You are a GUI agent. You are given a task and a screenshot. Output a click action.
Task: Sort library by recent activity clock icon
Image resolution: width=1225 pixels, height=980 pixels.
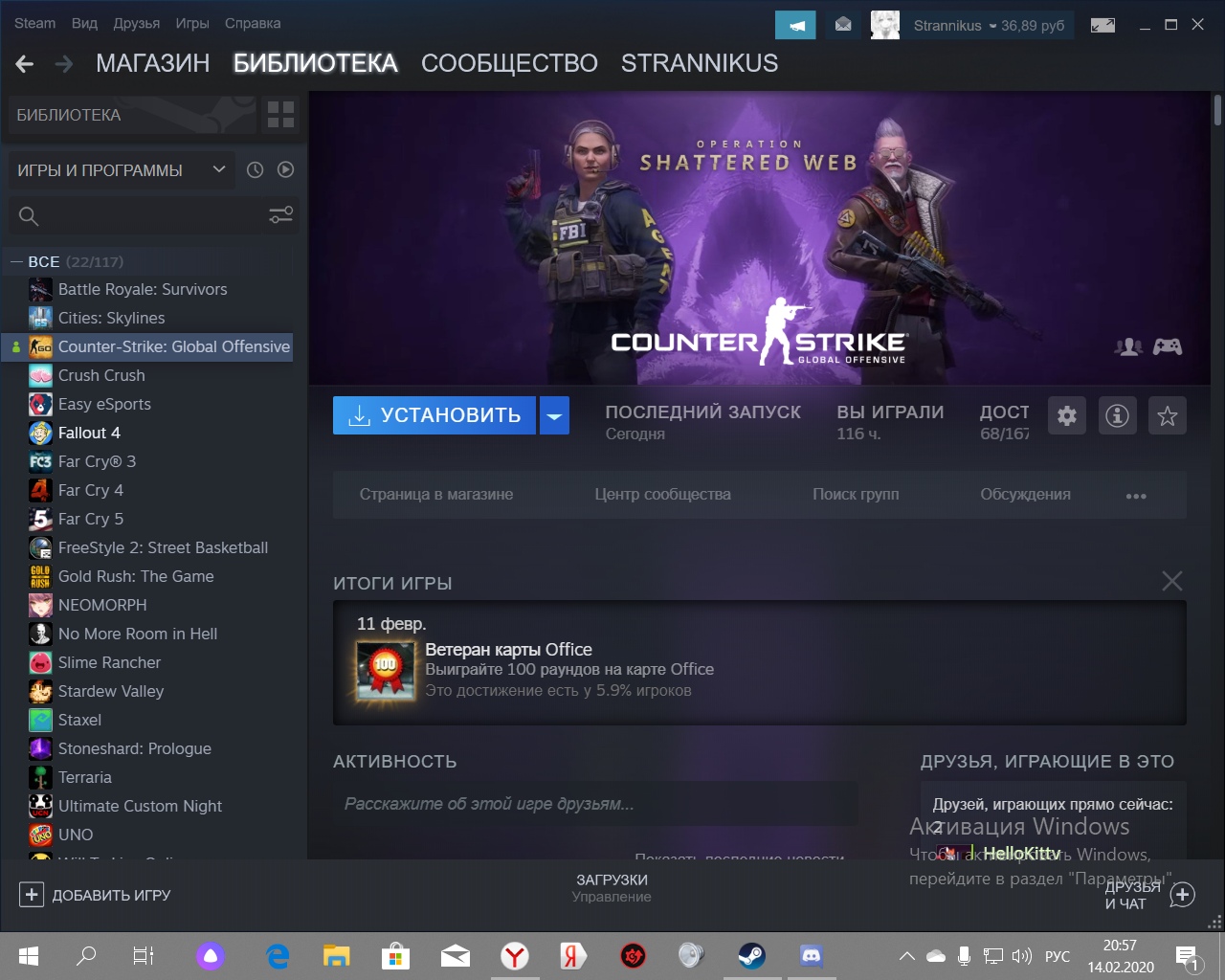coord(255,170)
